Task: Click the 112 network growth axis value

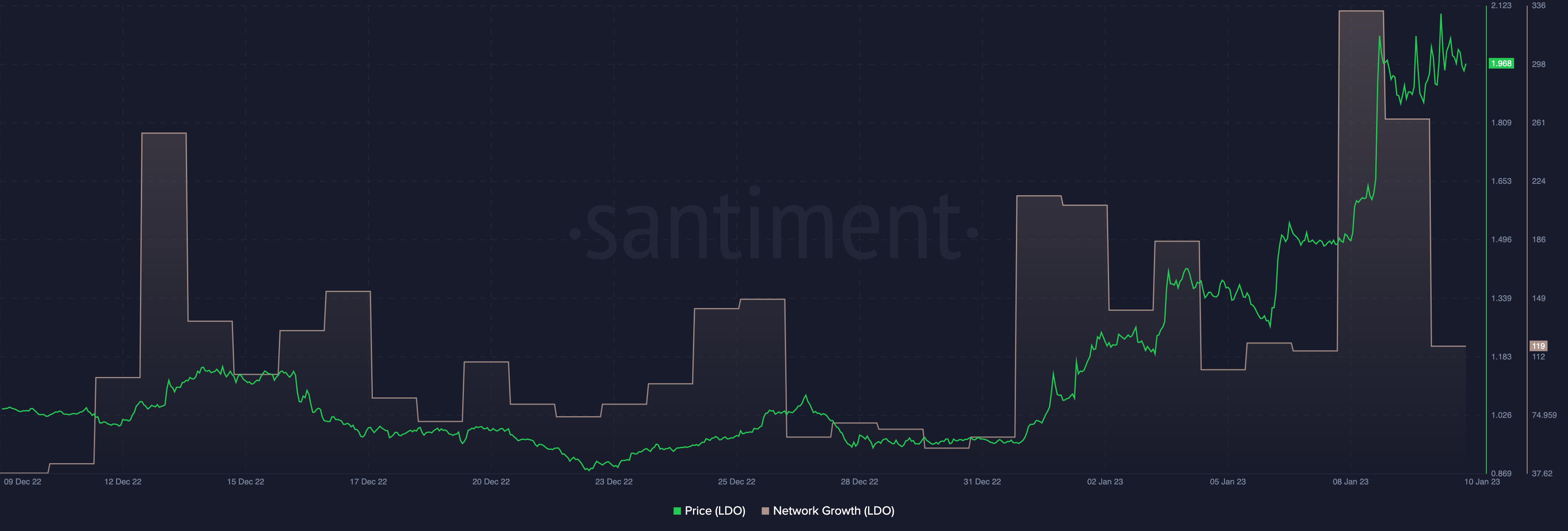Action: point(1538,357)
